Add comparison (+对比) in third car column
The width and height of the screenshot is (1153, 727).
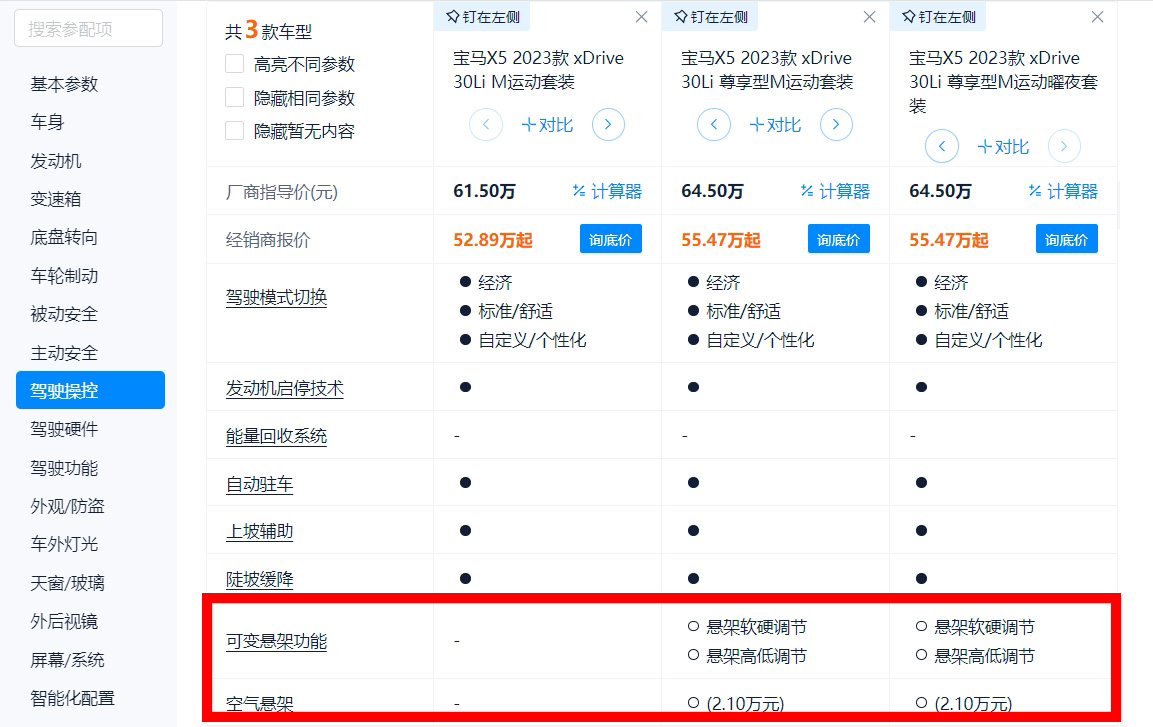(x=1003, y=147)
